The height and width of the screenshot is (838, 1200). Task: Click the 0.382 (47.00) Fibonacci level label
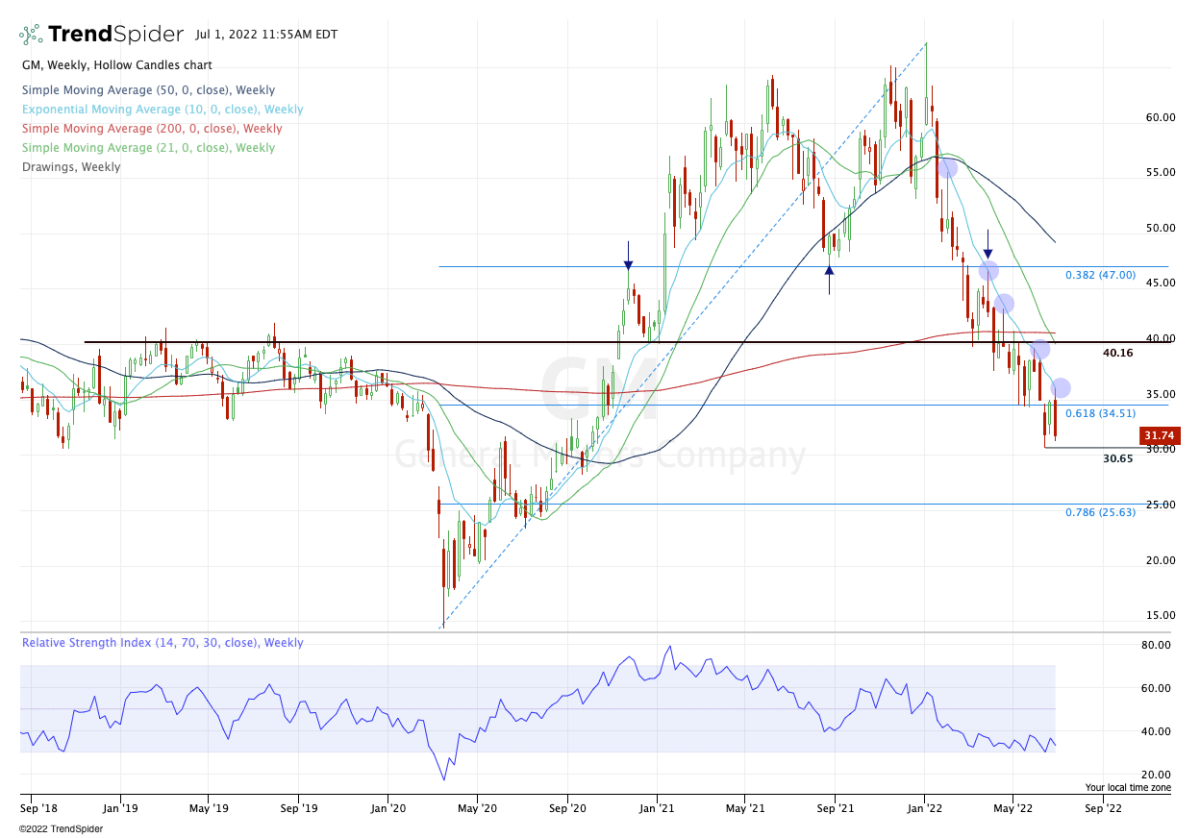pos(1100,275)
